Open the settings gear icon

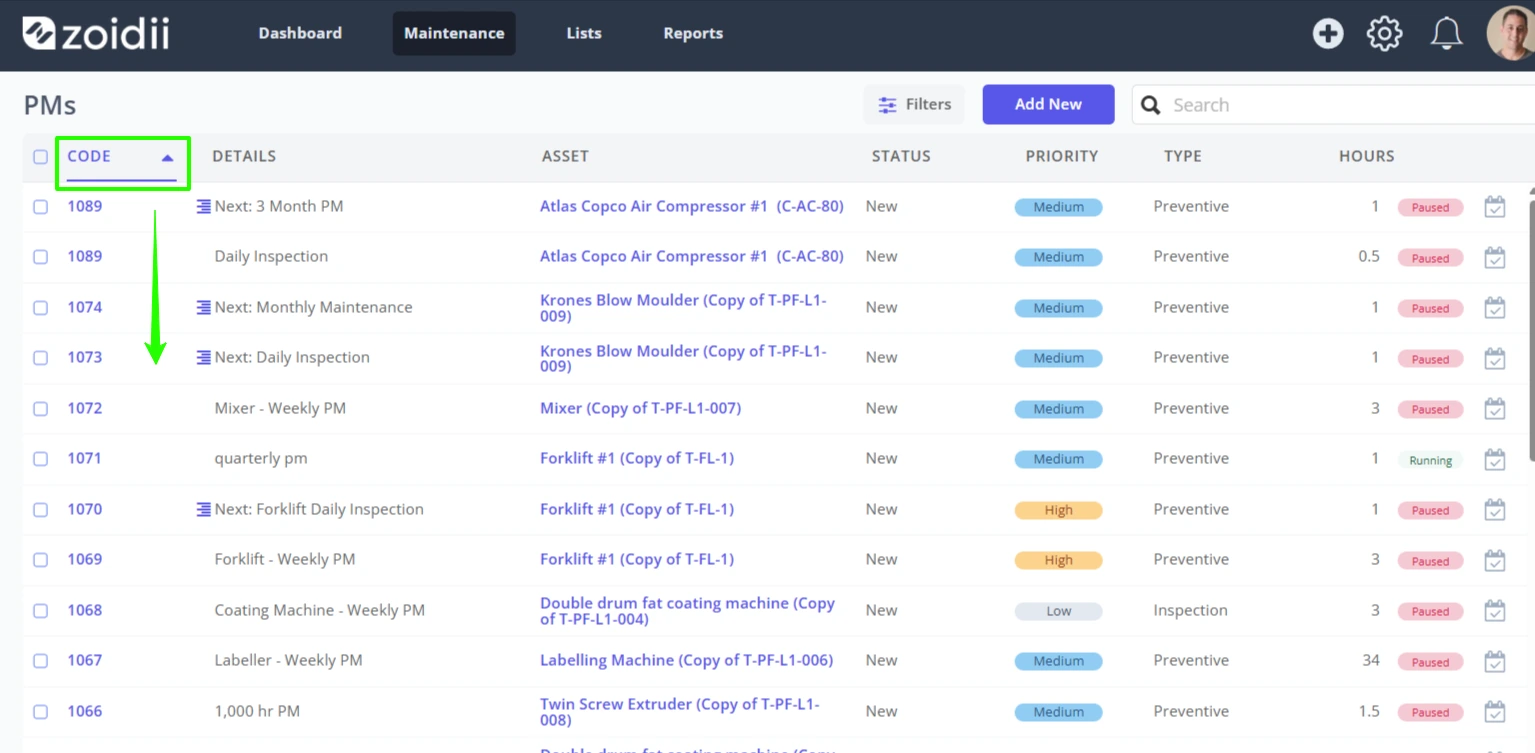pos(1385,34)
